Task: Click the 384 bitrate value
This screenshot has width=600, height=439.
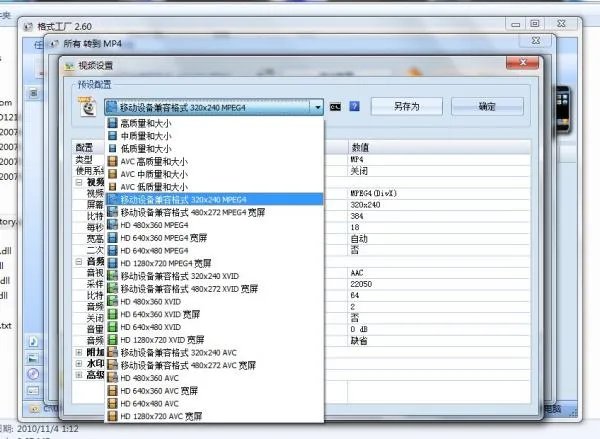Action: tap(439, 216)
